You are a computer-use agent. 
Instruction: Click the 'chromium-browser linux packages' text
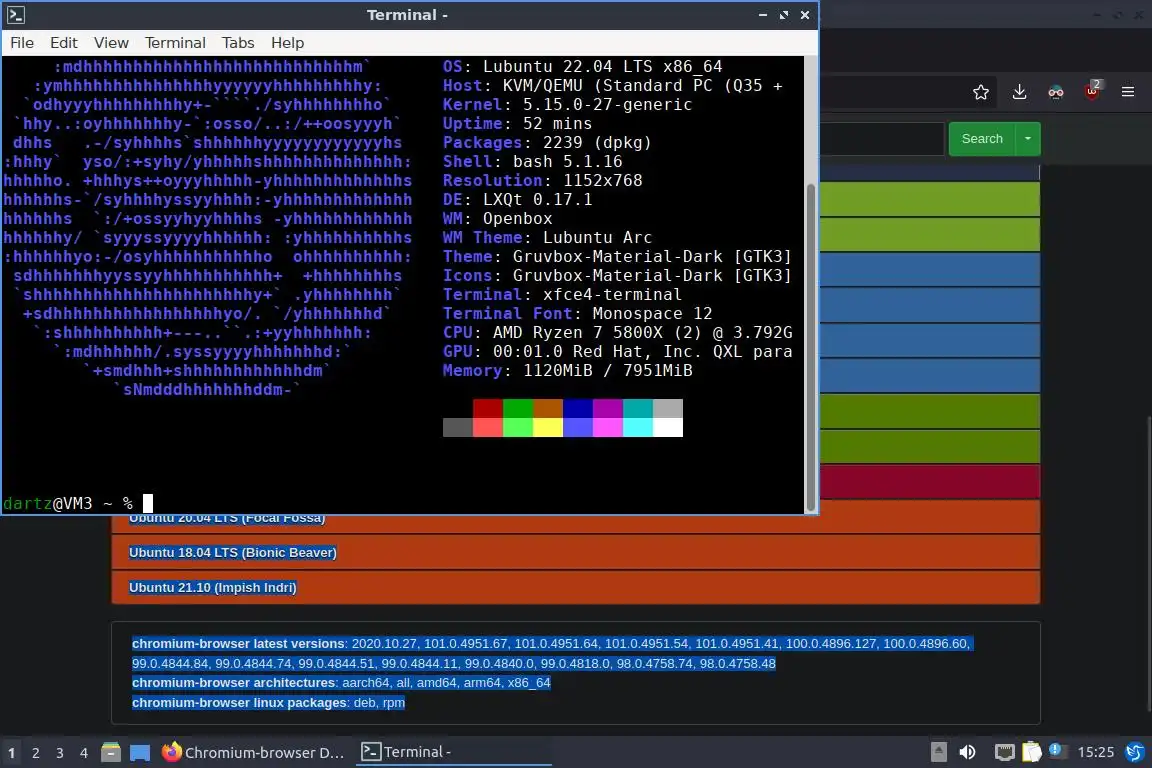240,703
